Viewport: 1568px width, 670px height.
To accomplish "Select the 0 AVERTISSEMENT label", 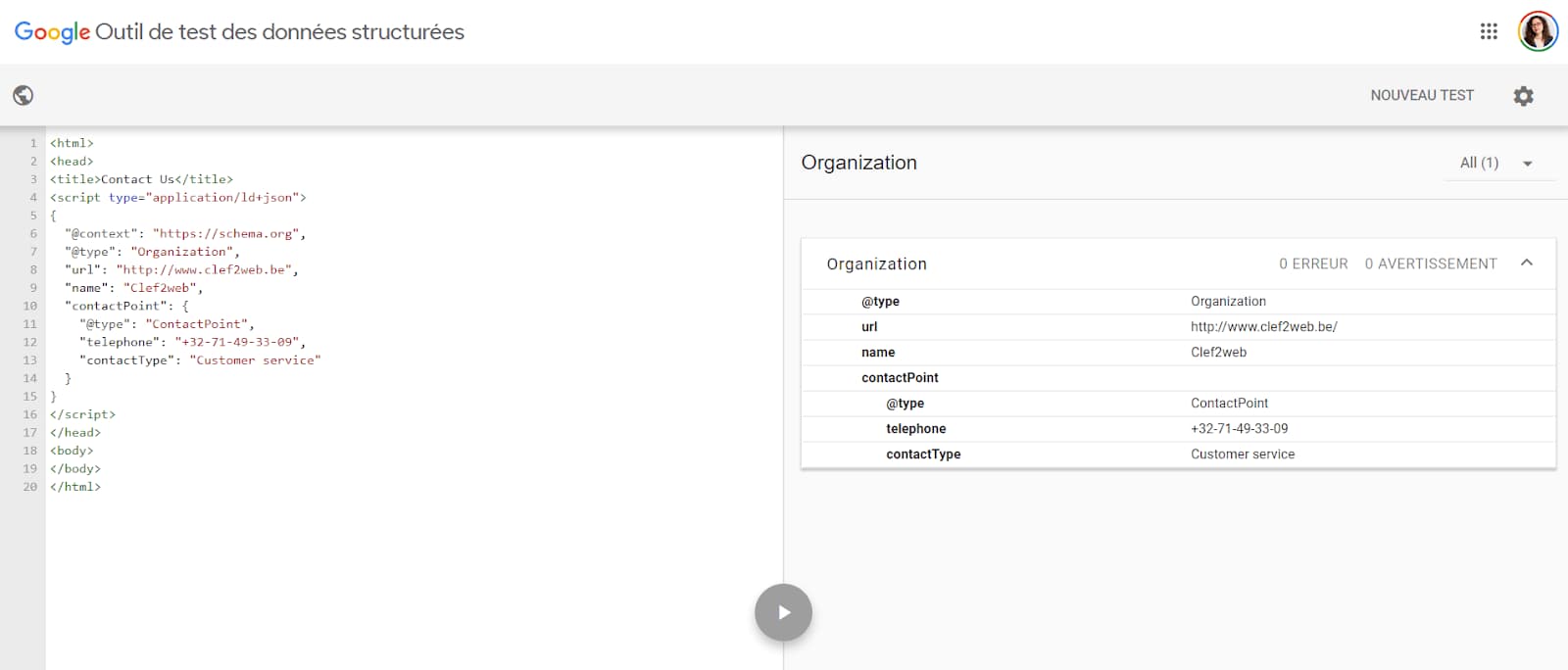I will (x=1431, y=263).
